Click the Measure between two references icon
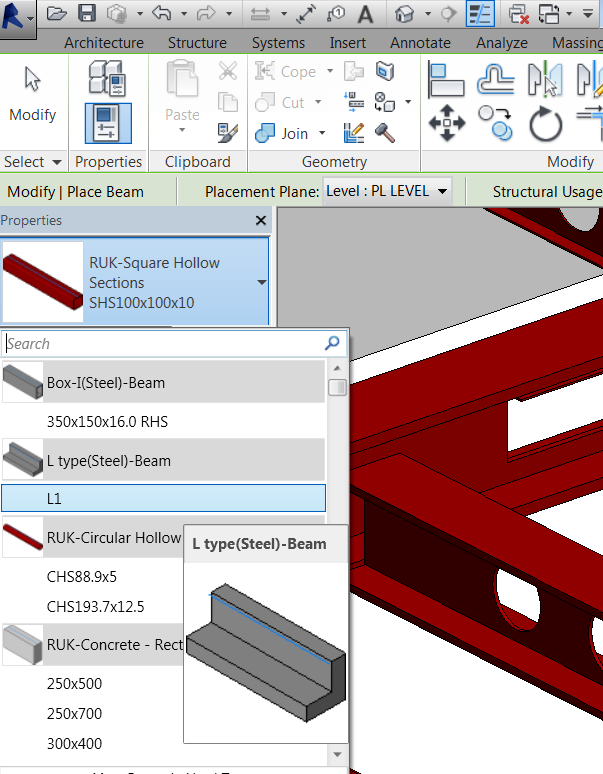The image size is (603, 774). pyautogui.click(x=306, y=14)
